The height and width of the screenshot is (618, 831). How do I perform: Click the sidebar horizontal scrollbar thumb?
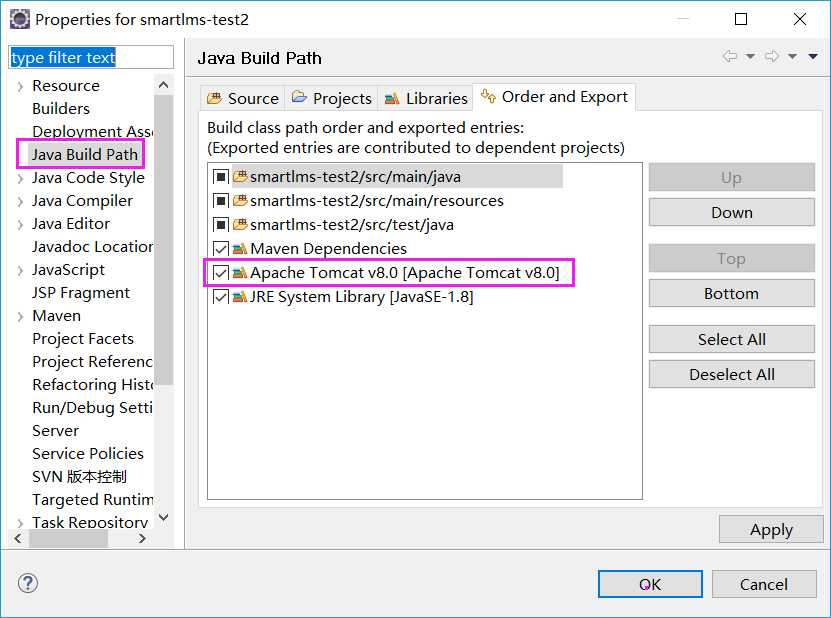pyautogui.click(x=68, y=539)
